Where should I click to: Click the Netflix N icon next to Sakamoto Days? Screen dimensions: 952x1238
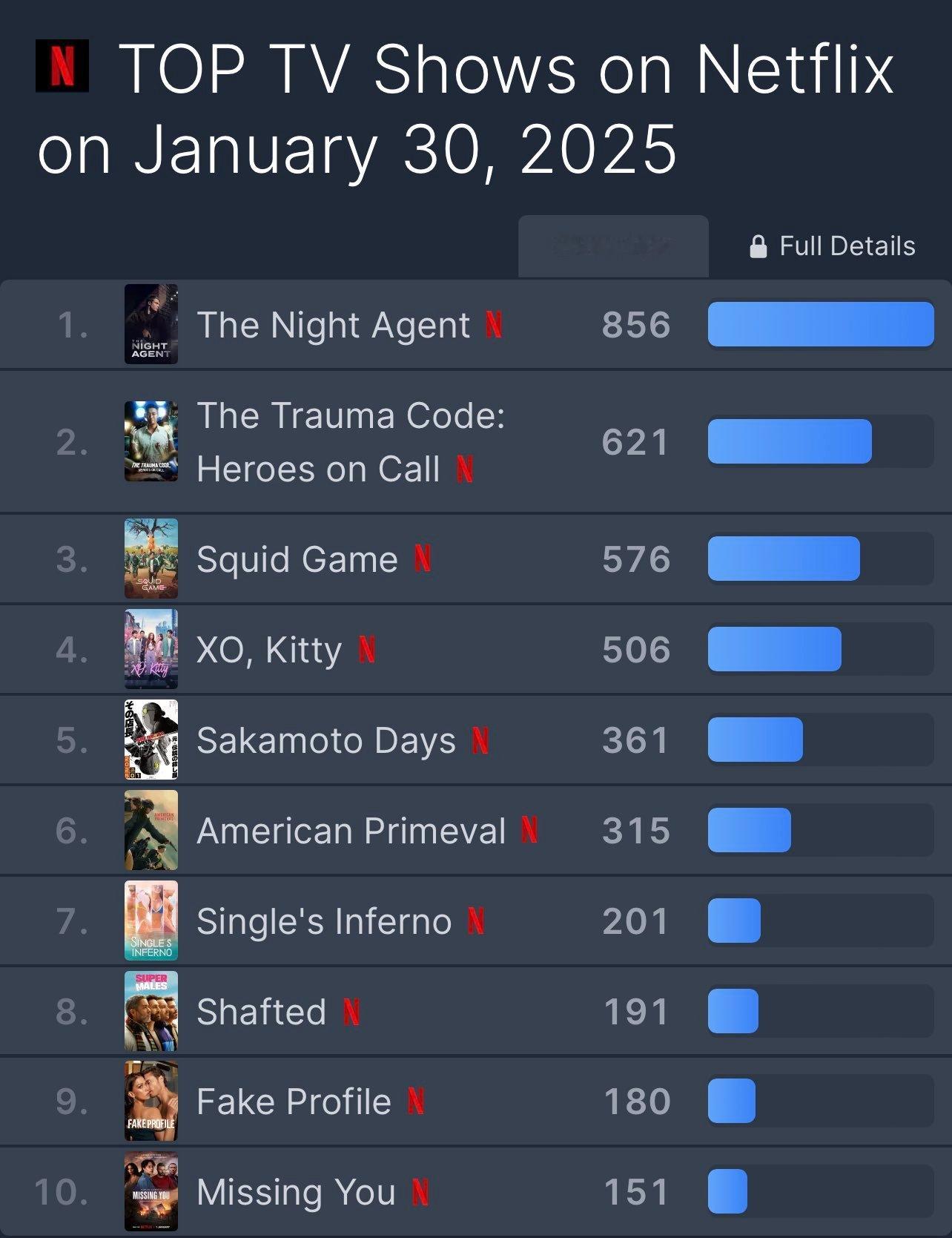480,740
